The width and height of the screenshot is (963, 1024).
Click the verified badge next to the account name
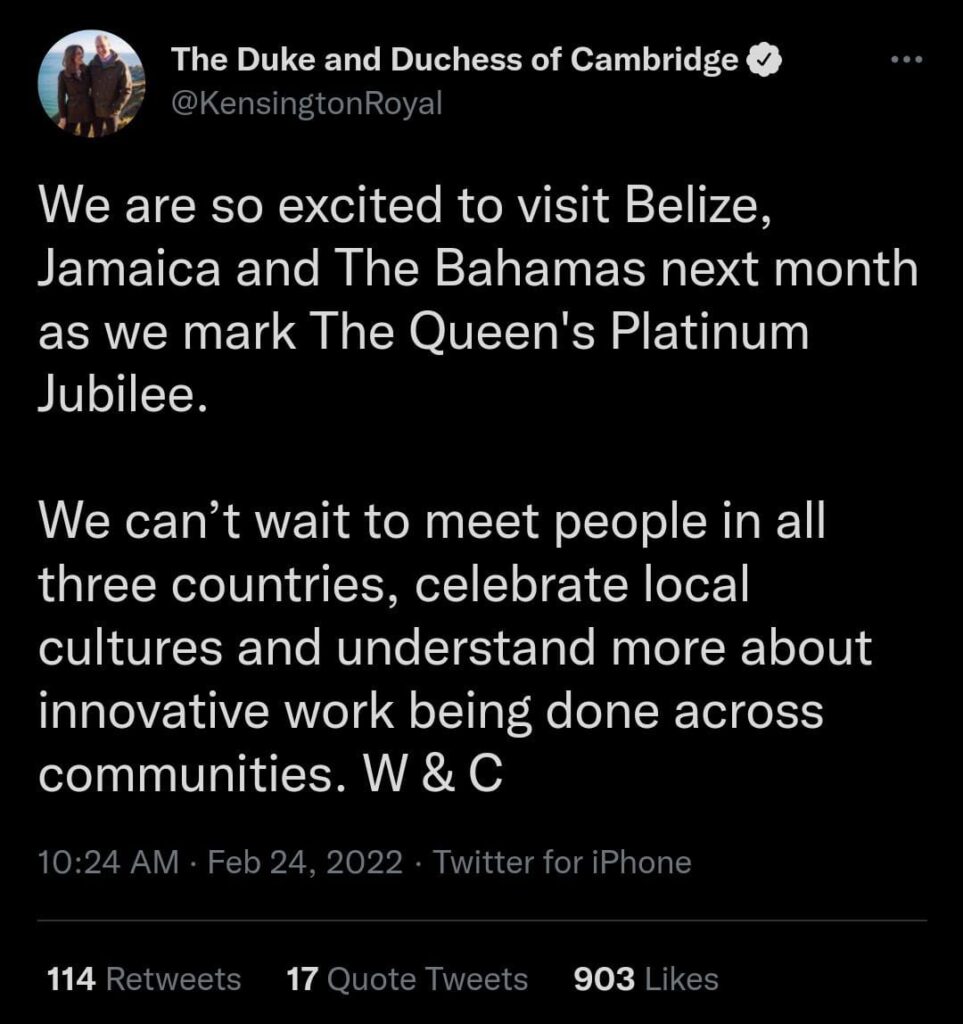click(x=762, y=58)
